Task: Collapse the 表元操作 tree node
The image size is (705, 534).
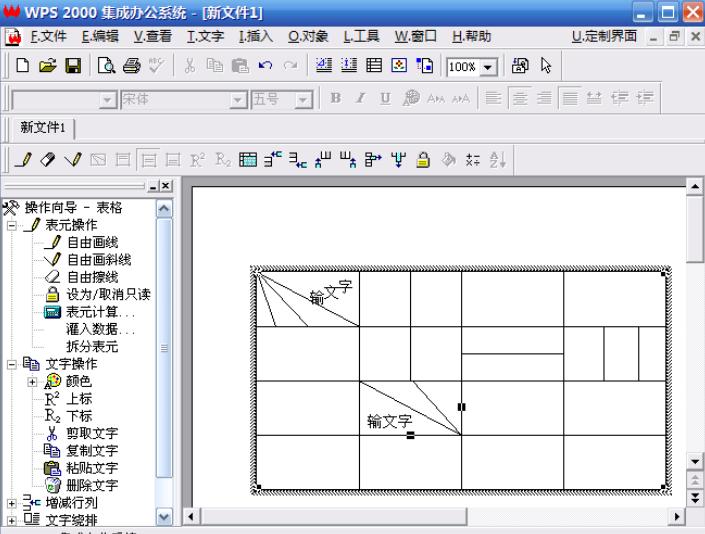Action: tap(12, 225)
